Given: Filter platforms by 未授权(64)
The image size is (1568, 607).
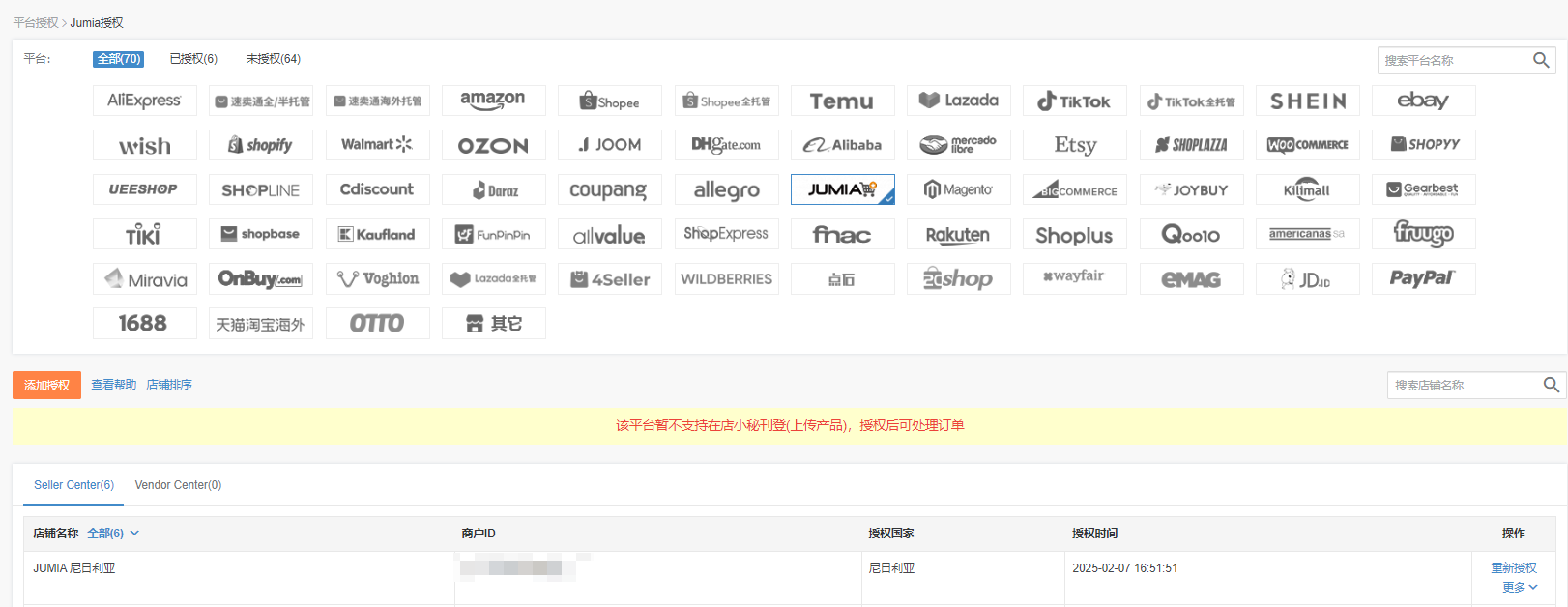Looking at the screenshot, I should click(x=274, y=59).
